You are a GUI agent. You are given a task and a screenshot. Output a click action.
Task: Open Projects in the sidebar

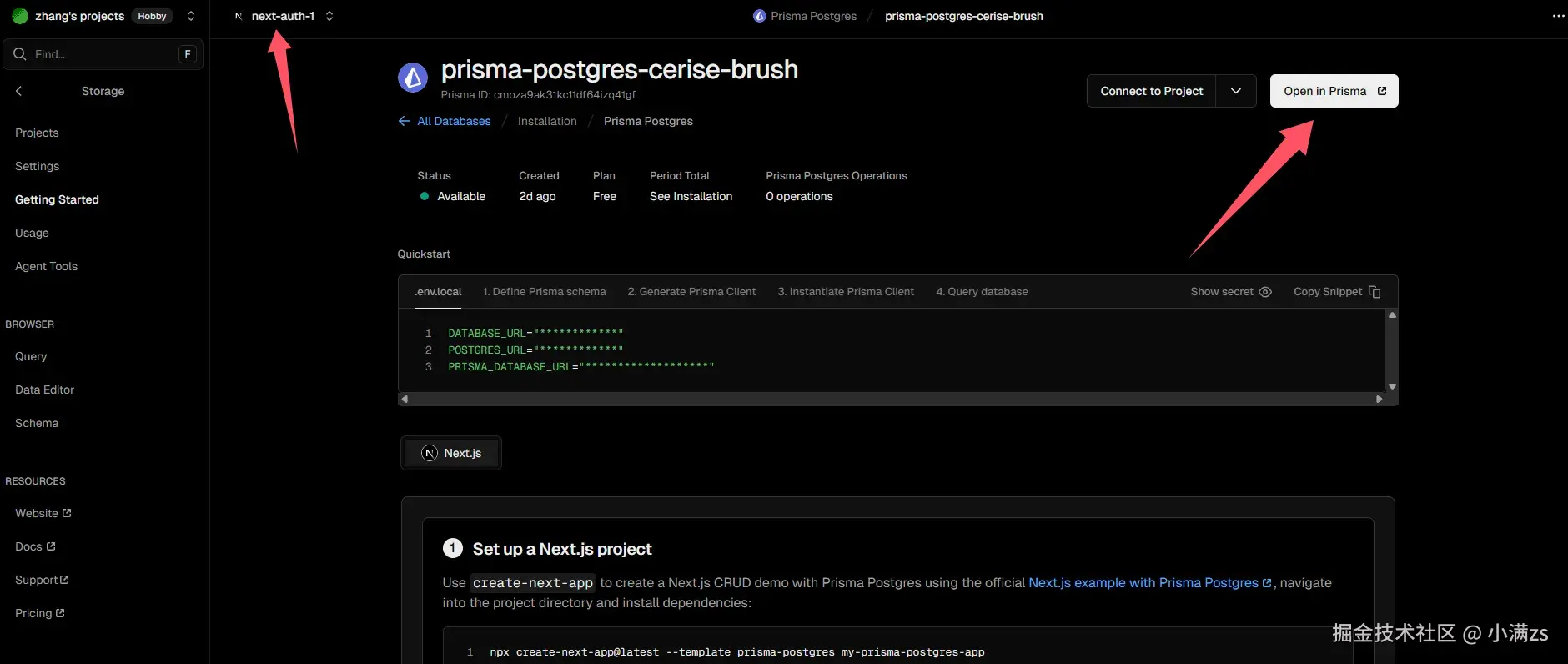point(37,133)
